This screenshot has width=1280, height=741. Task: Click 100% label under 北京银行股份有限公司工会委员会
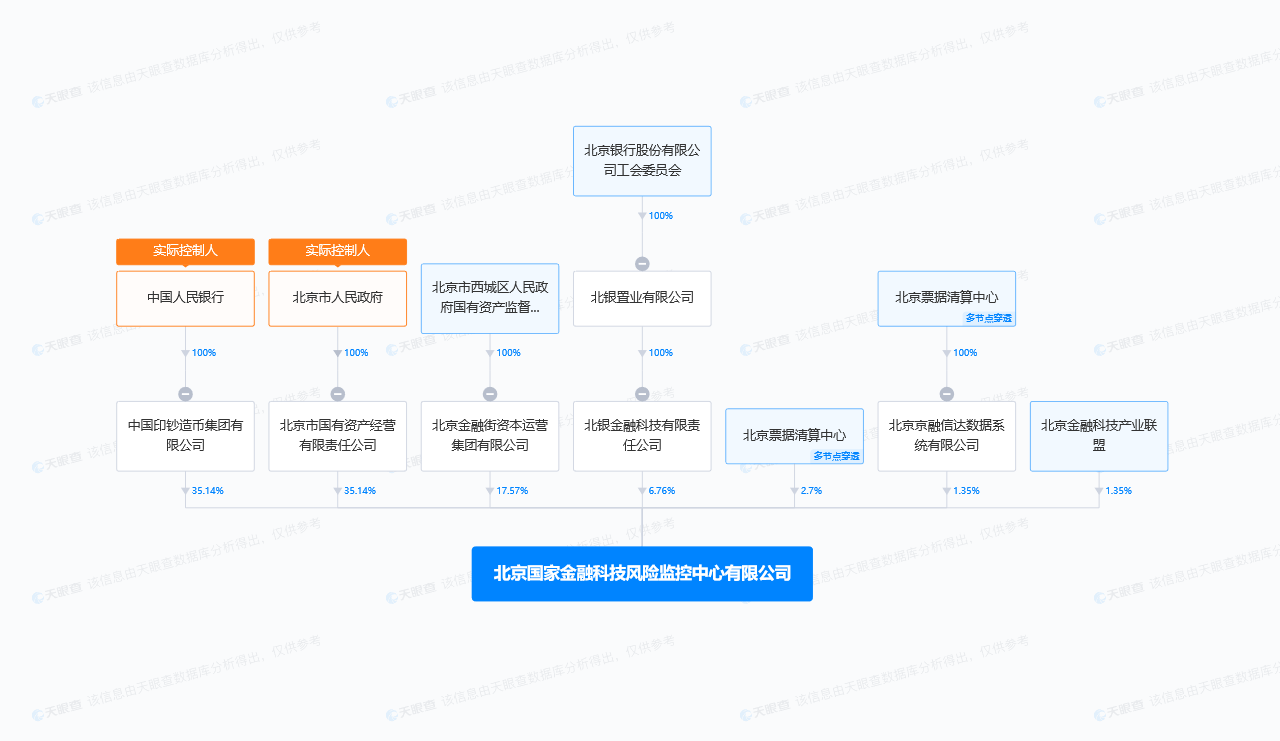click(x=661, y=216)
